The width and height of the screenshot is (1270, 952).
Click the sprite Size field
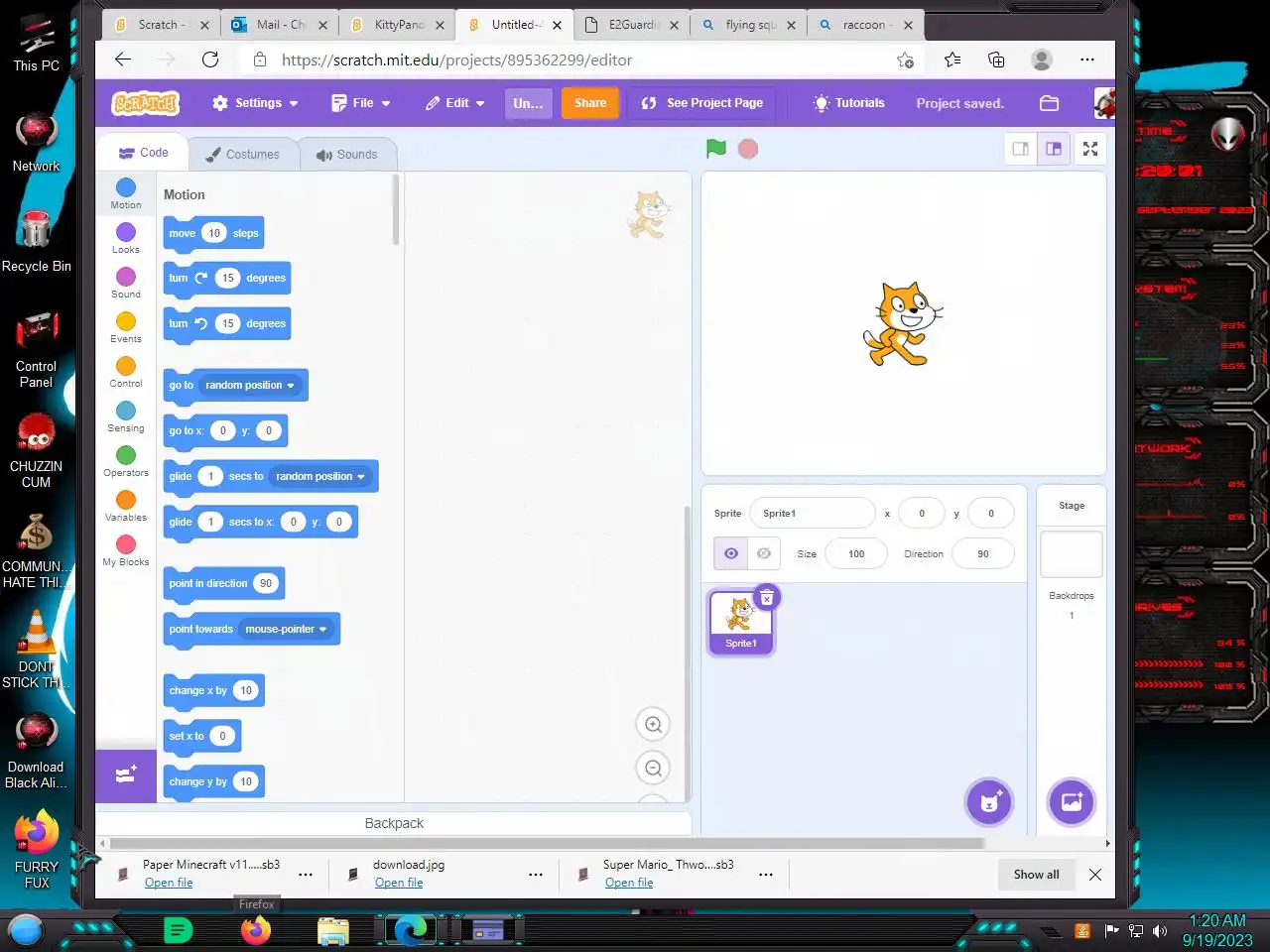[x=856, y=553]
